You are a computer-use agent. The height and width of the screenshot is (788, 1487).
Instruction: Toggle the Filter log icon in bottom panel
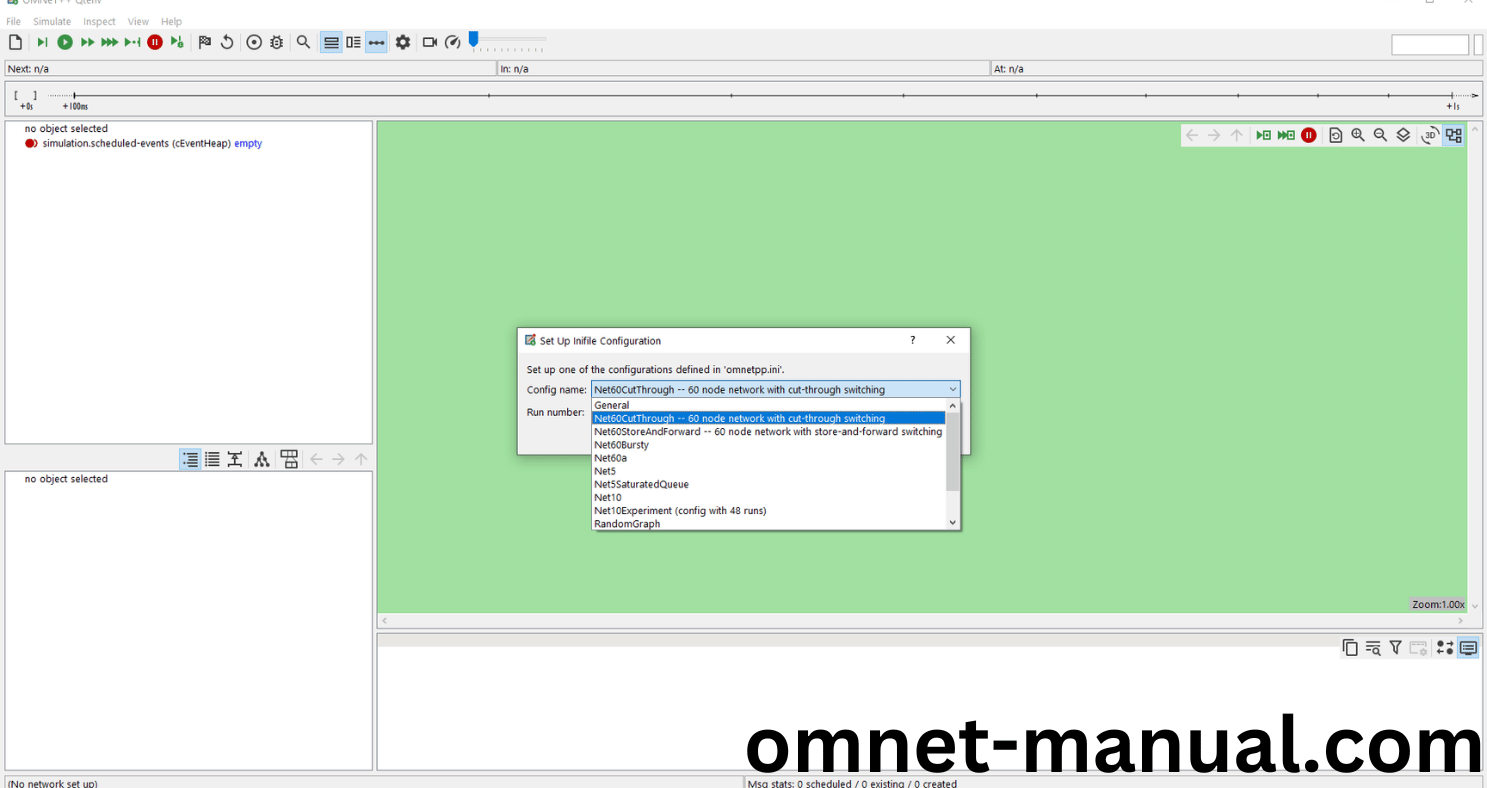click(1396, 647)
